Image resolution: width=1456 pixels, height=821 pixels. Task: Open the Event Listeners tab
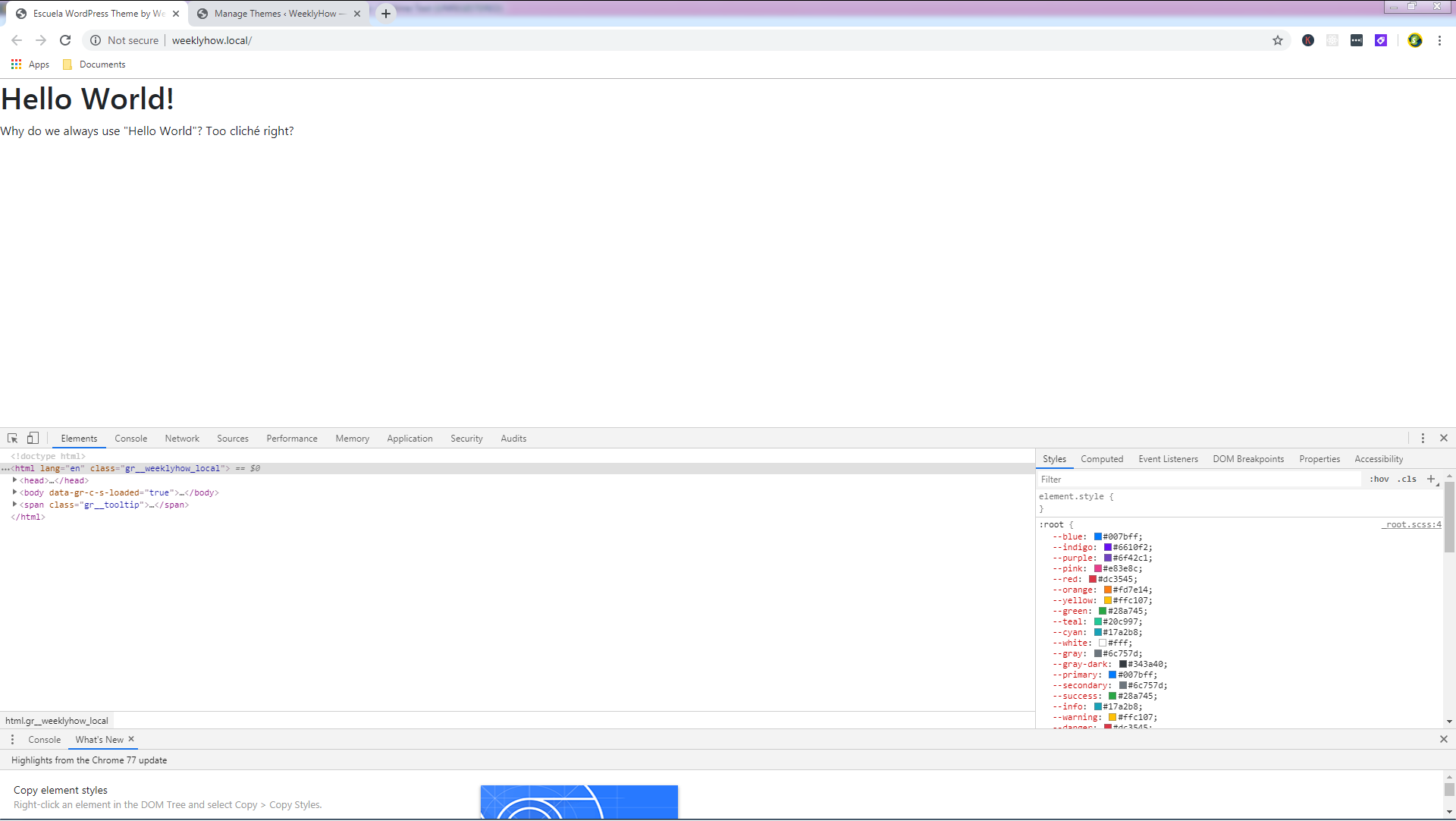(1168, 459)
